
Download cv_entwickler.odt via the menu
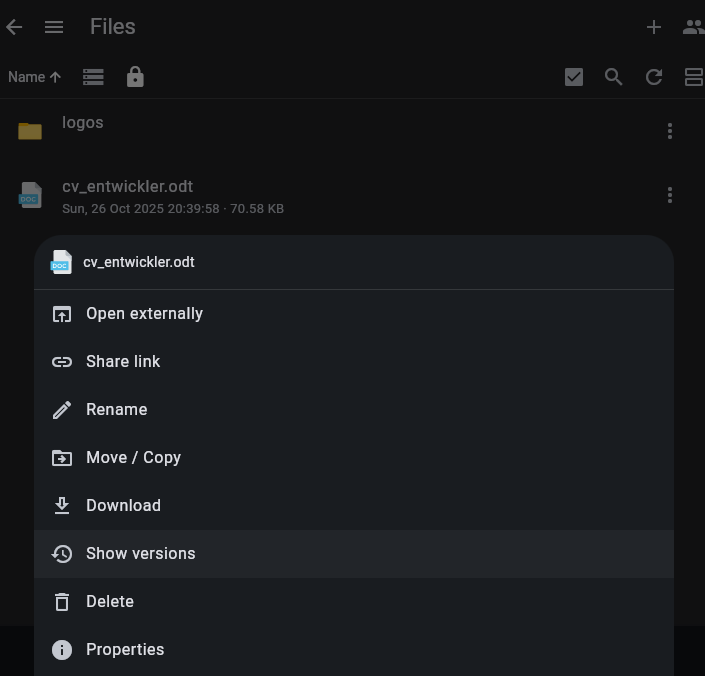[123, 505]
